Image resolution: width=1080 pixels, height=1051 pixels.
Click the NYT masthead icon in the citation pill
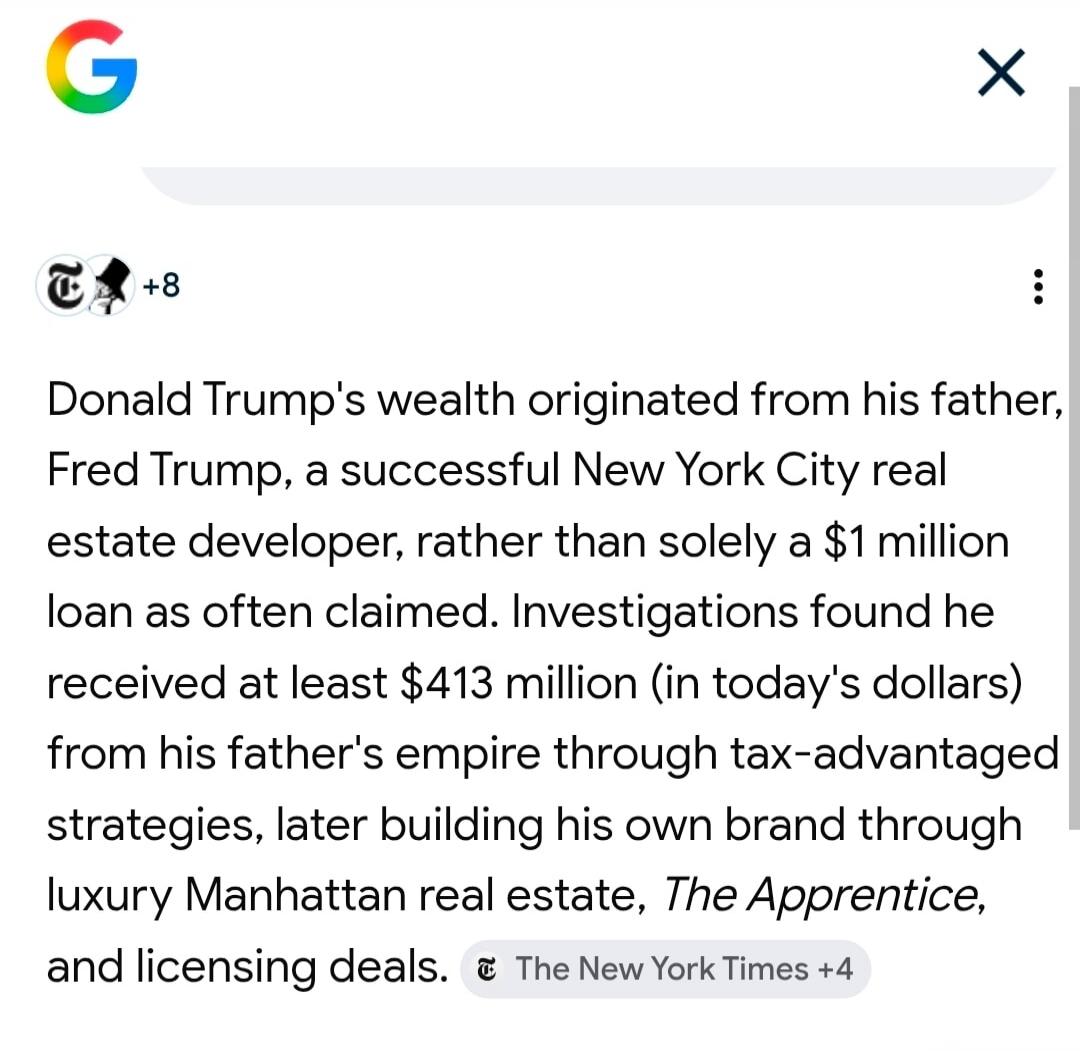[487, 968]
